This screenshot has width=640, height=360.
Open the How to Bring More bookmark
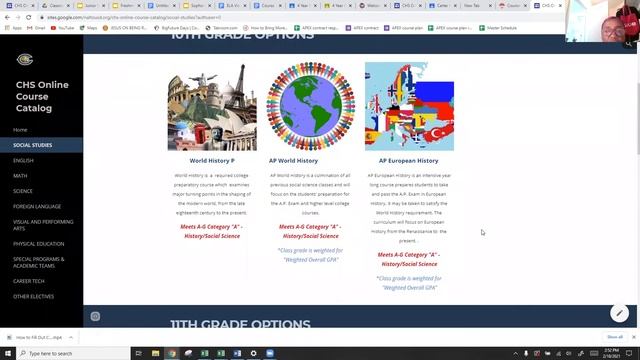click(x=265, y=28)
